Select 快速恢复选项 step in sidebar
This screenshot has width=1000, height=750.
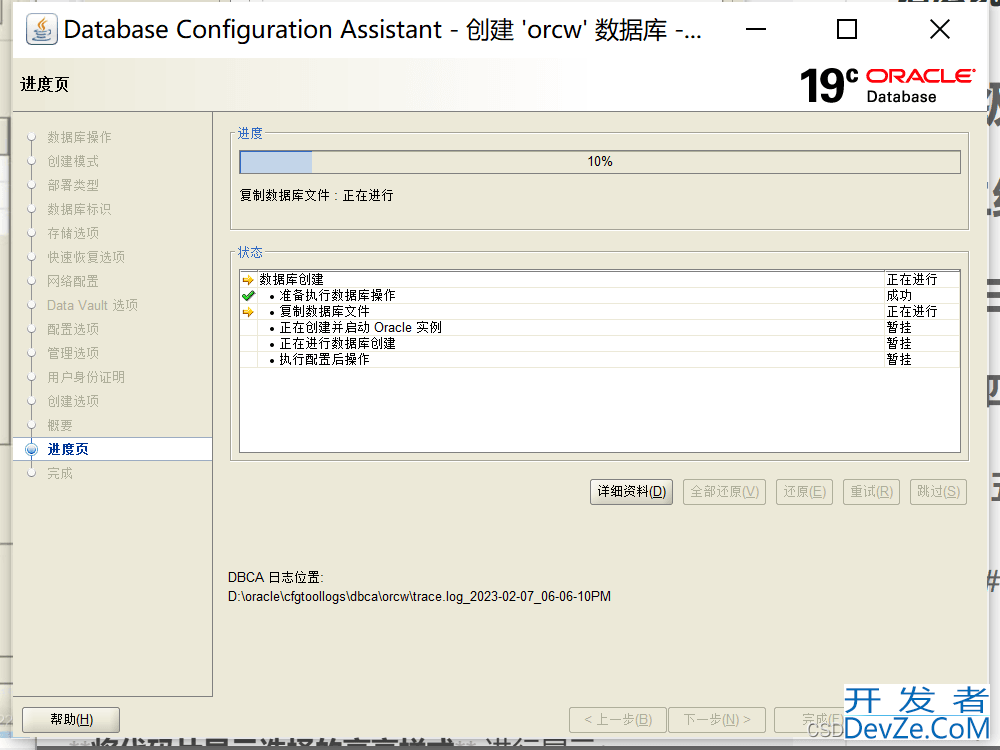coord(86,258)
